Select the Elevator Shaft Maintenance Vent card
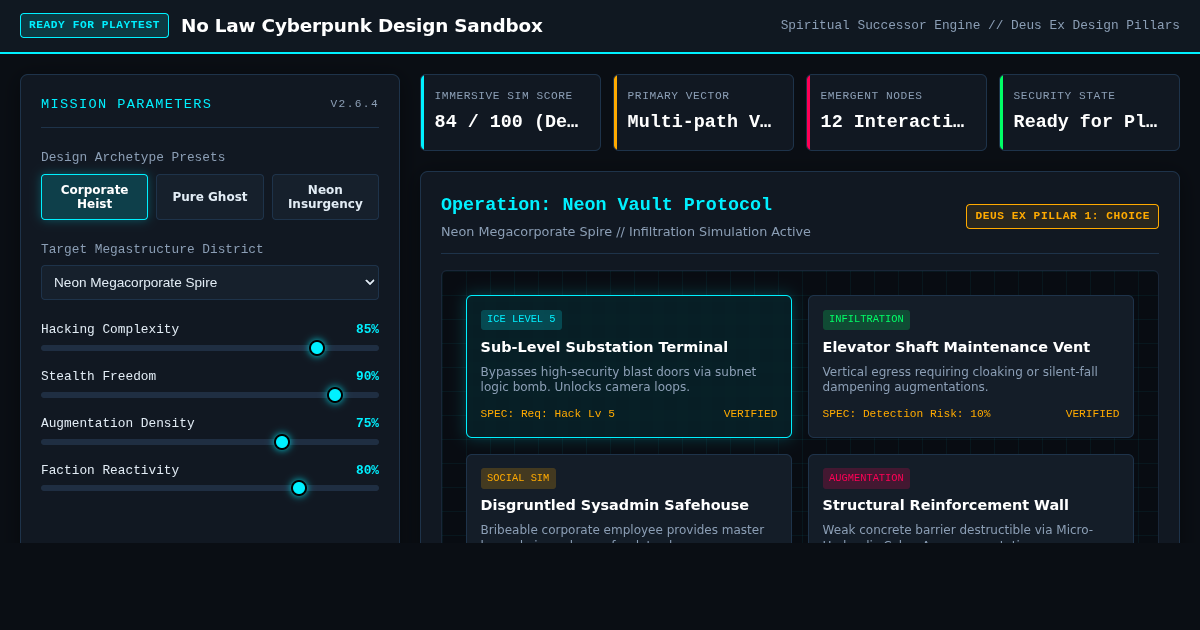This screenshot has height=630, width=1200. [971, 366]
